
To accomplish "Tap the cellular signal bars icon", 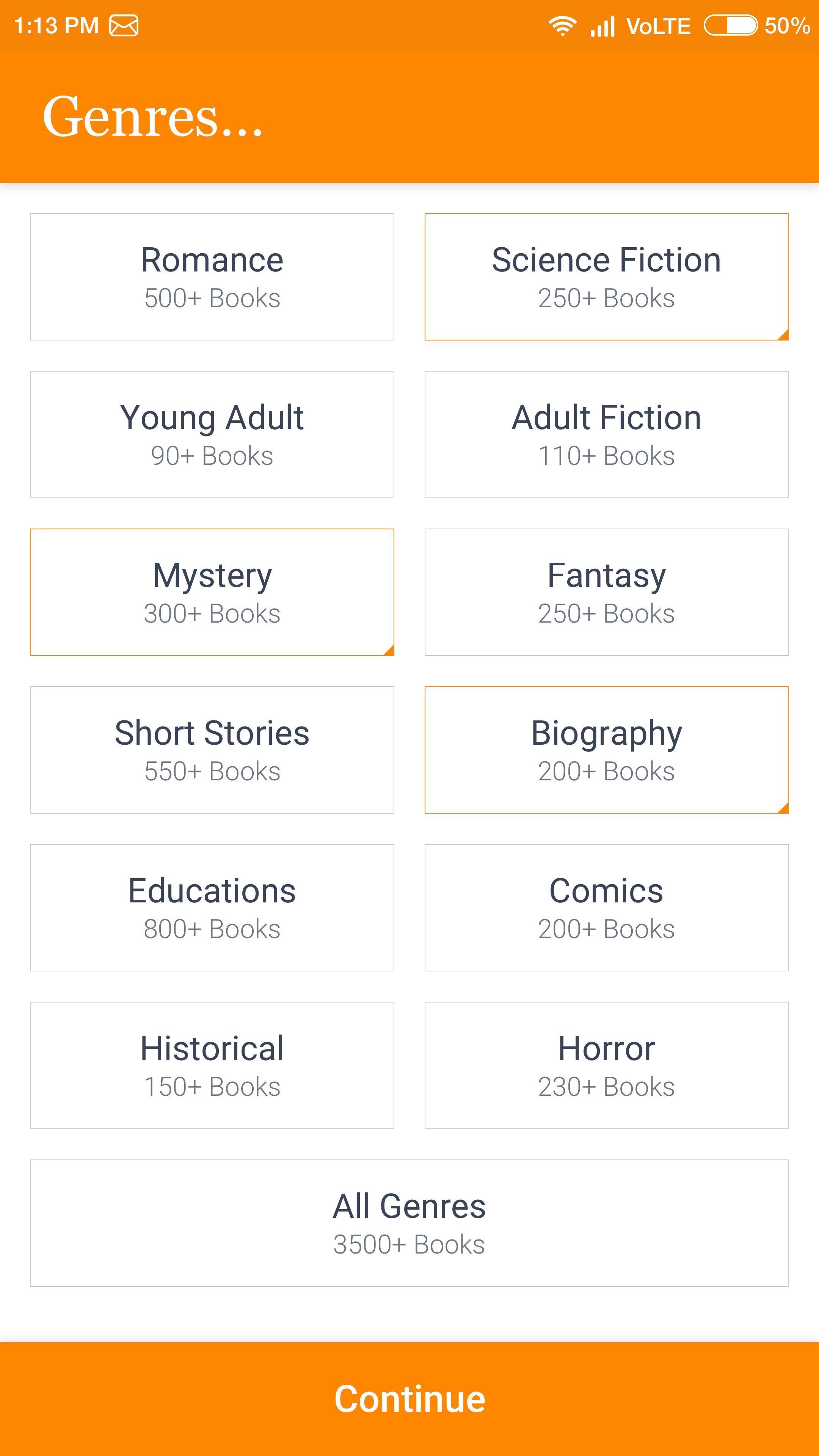I will (x=602, y=26).
